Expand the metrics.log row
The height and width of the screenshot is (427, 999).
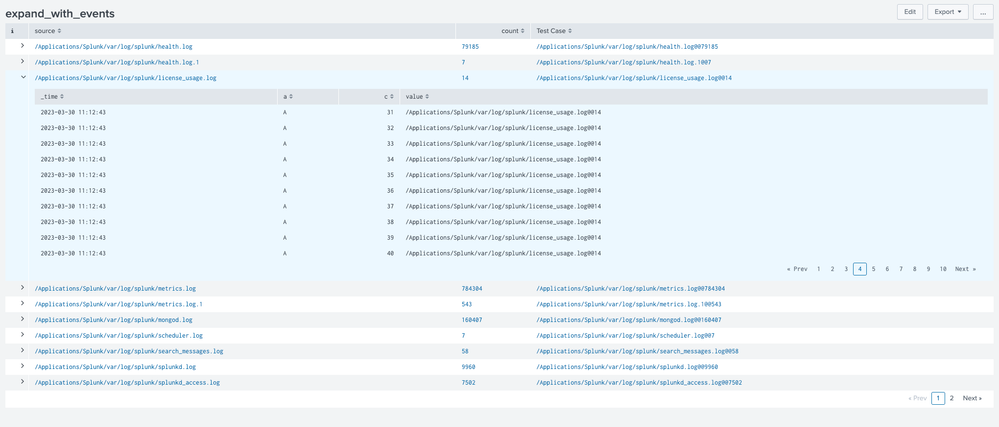click(x=22, y=288)
